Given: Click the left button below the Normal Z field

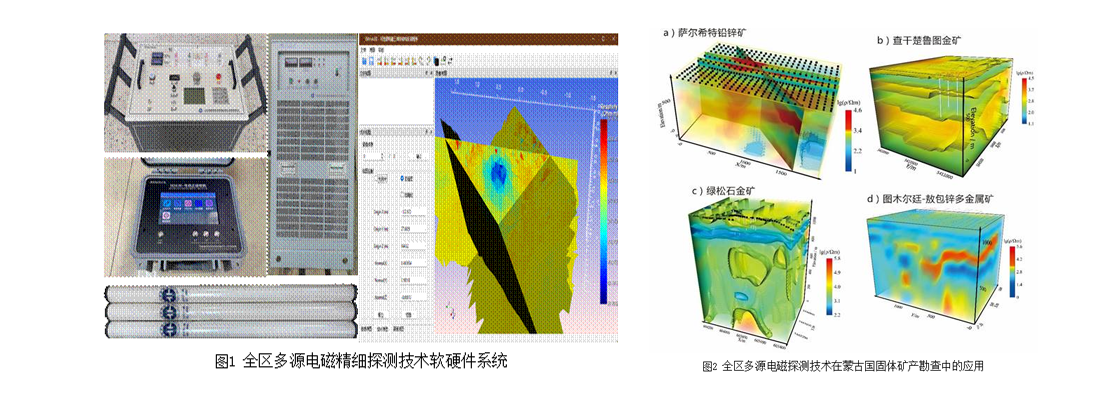Looking at the screenshot, I should [381, 313].
